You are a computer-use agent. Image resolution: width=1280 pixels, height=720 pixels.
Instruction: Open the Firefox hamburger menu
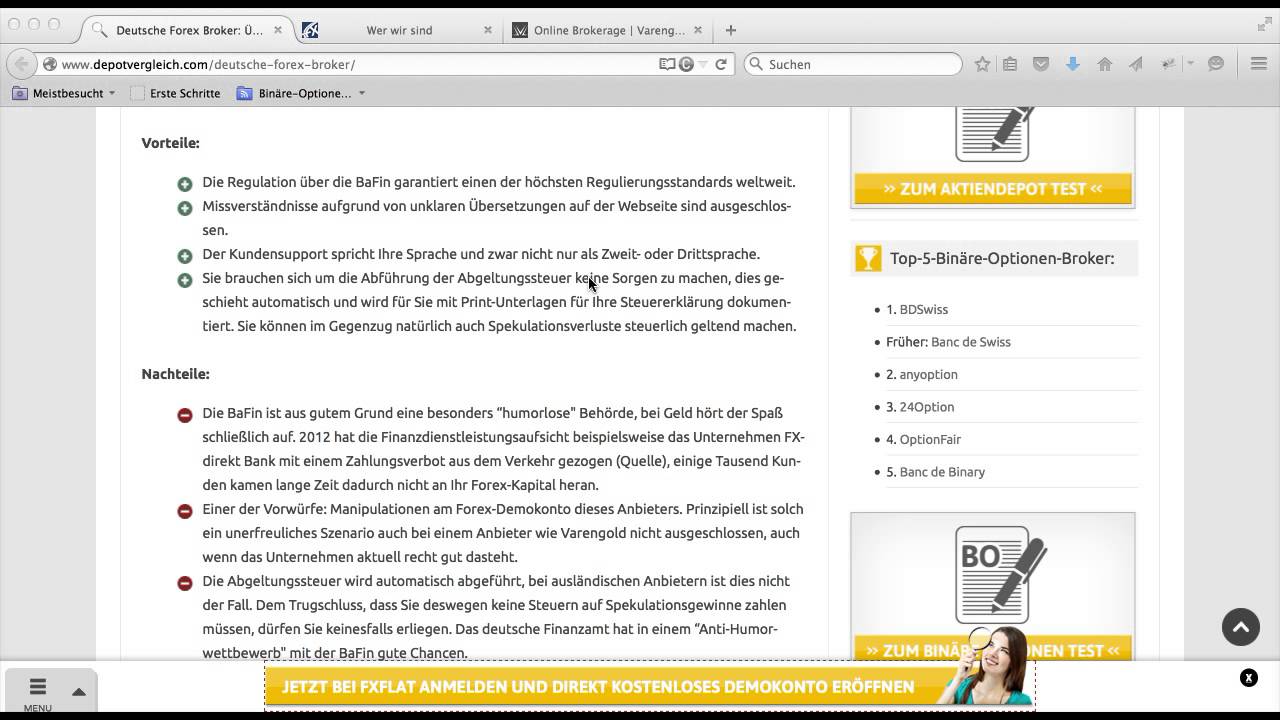1259,64
